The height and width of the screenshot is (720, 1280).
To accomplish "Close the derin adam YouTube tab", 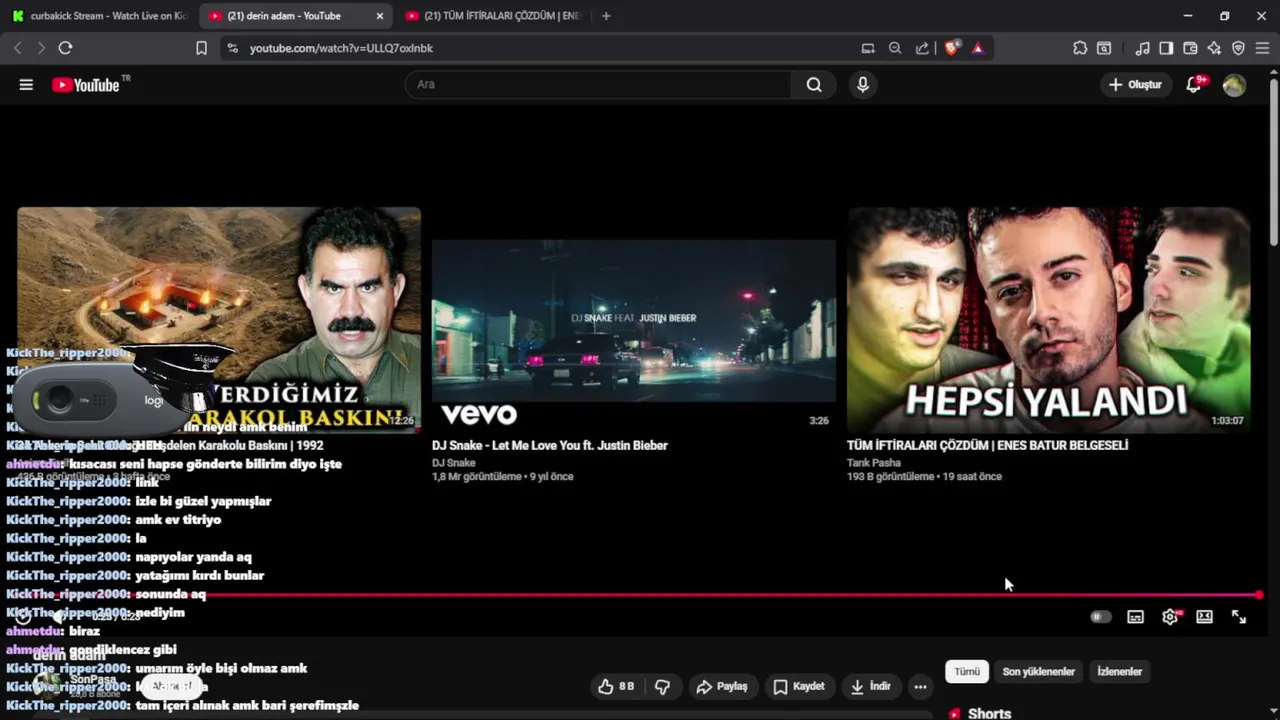I will coord(380,16).
